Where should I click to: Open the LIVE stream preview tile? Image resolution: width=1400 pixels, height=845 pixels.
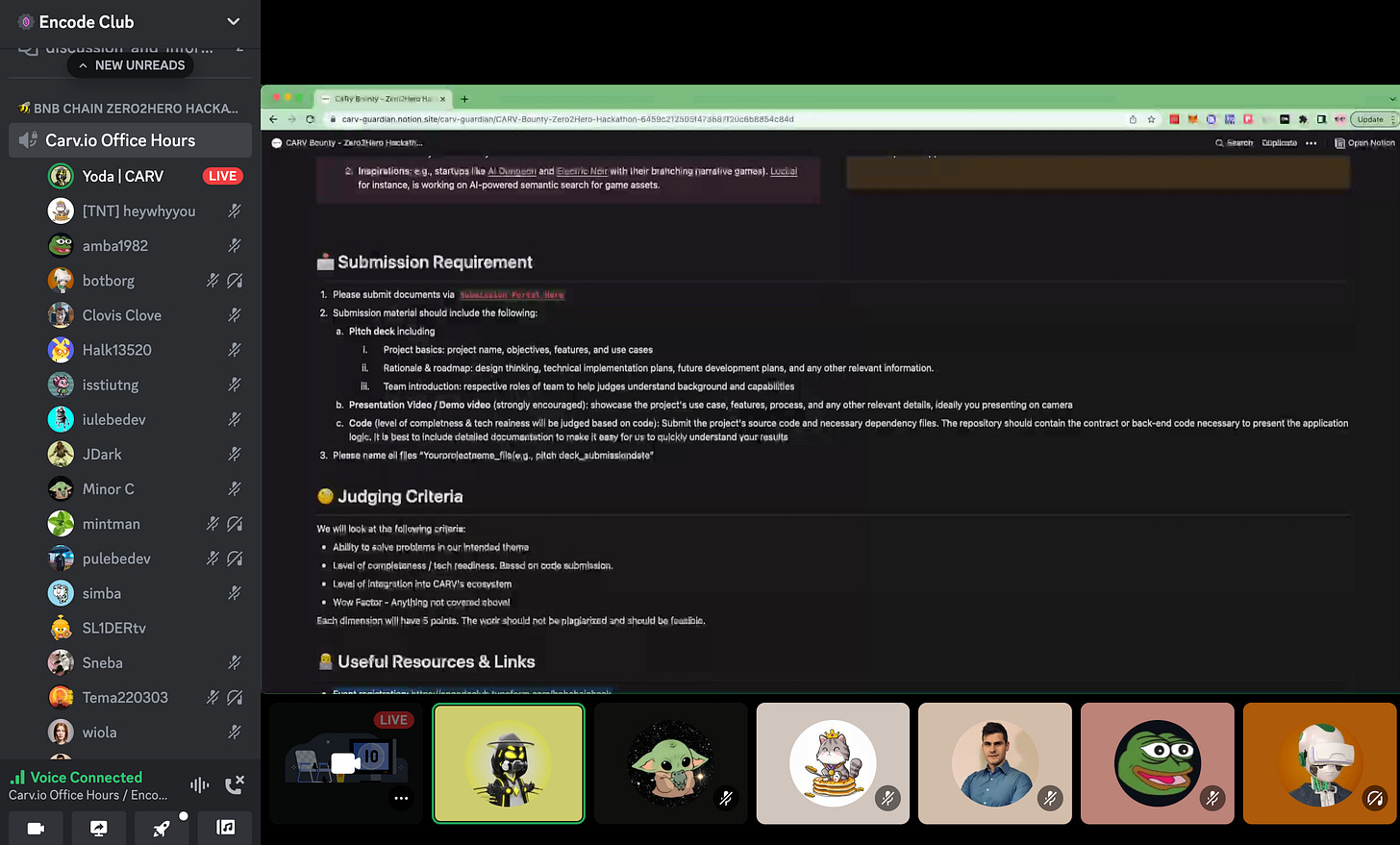[x=346, y=763]
